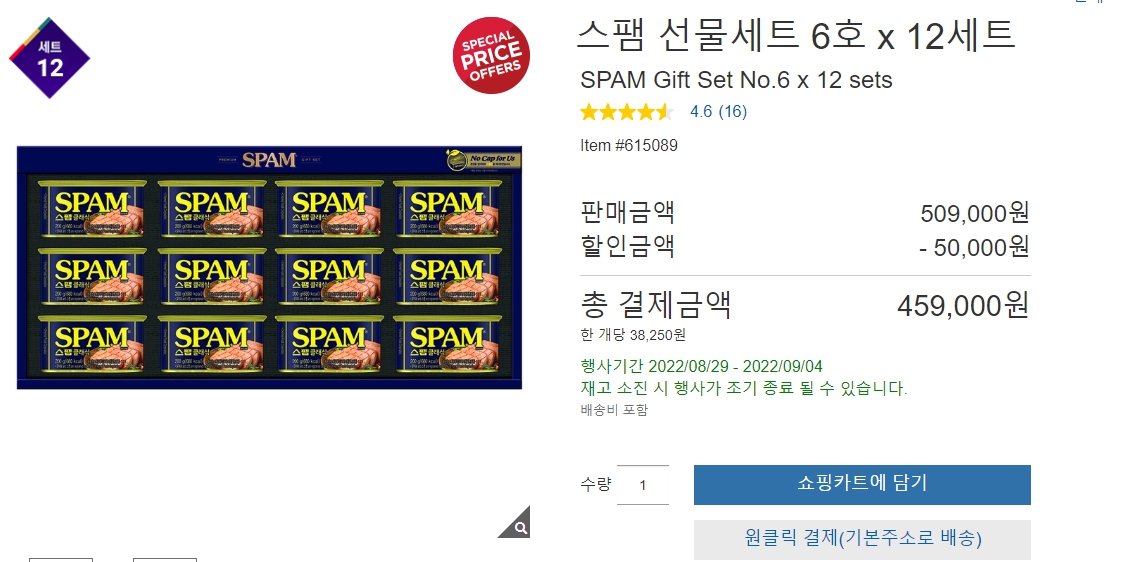
Task: Open the 4.6 rating score link
Action: (x=701, y=112)
